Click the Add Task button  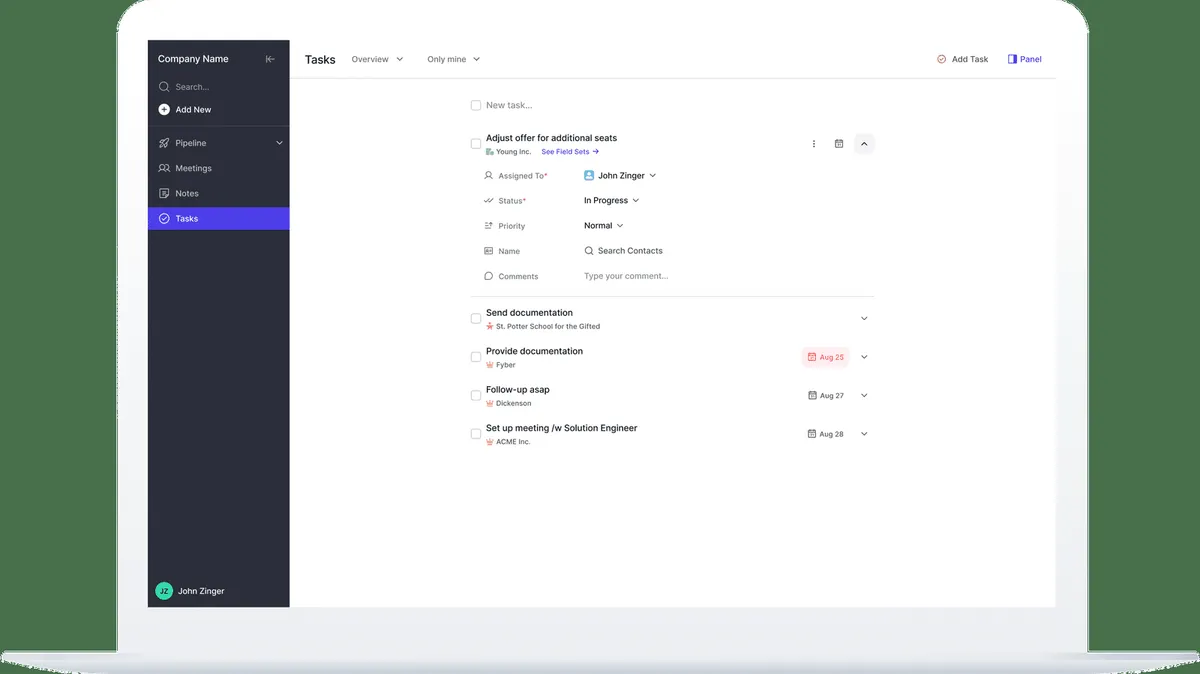tap(962, 59)
